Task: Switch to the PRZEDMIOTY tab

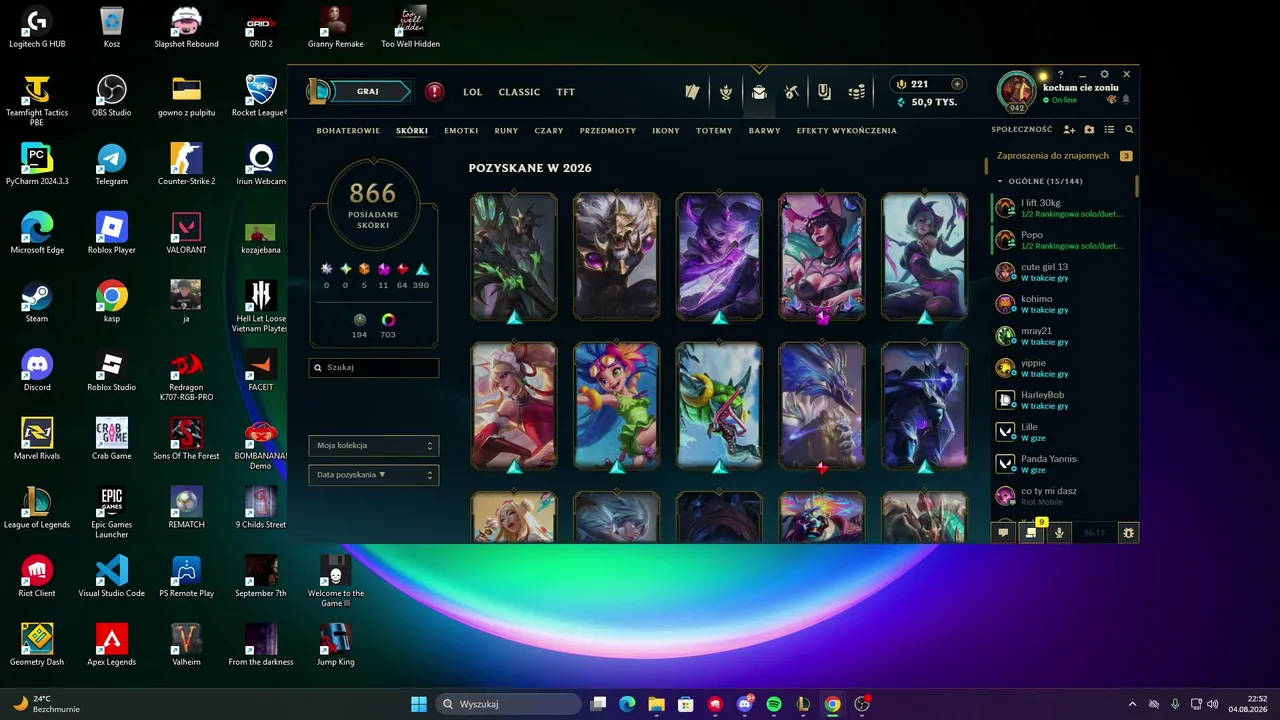Action: (x=608, y=131)
